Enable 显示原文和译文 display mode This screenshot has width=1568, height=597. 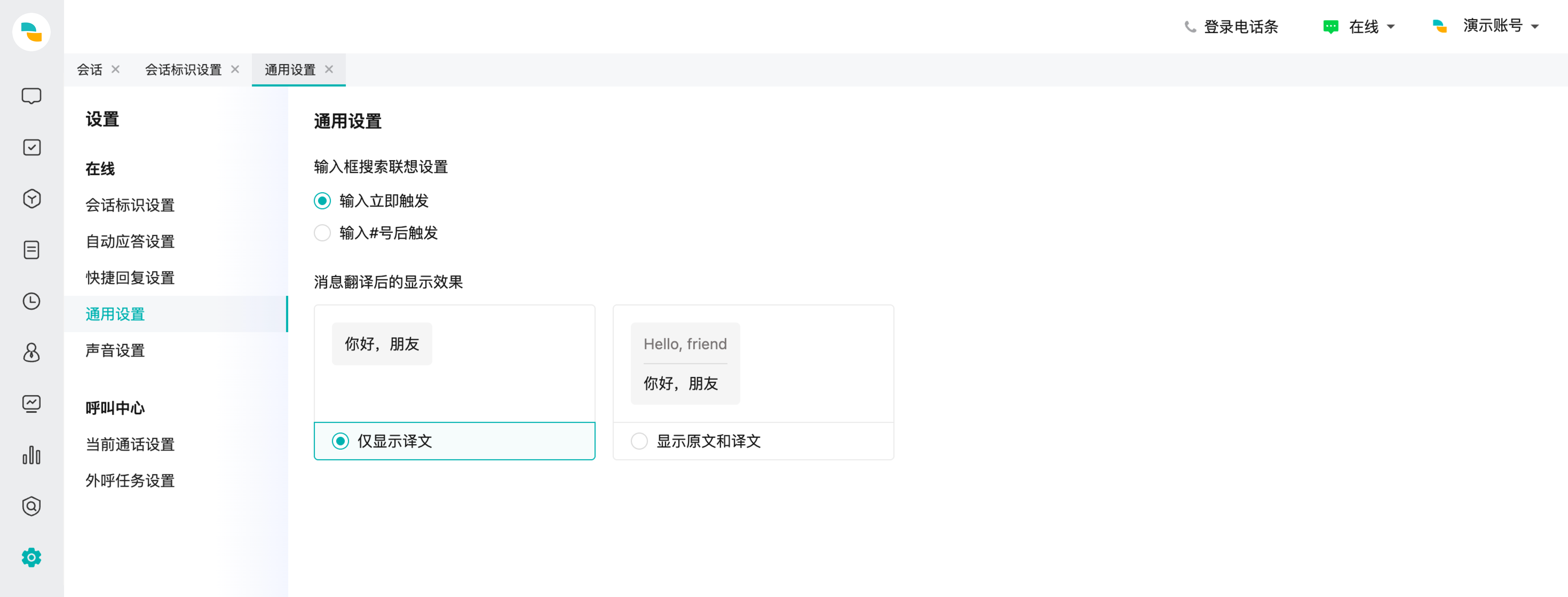(639, 441)
